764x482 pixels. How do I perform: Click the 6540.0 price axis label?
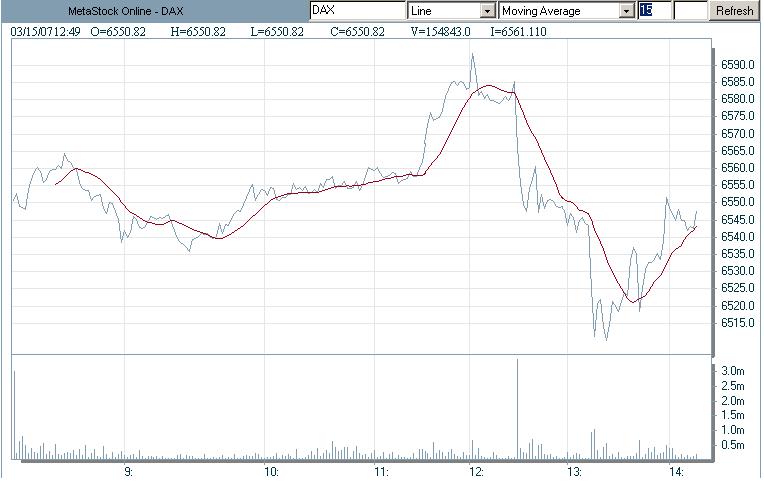click(738, 237)
